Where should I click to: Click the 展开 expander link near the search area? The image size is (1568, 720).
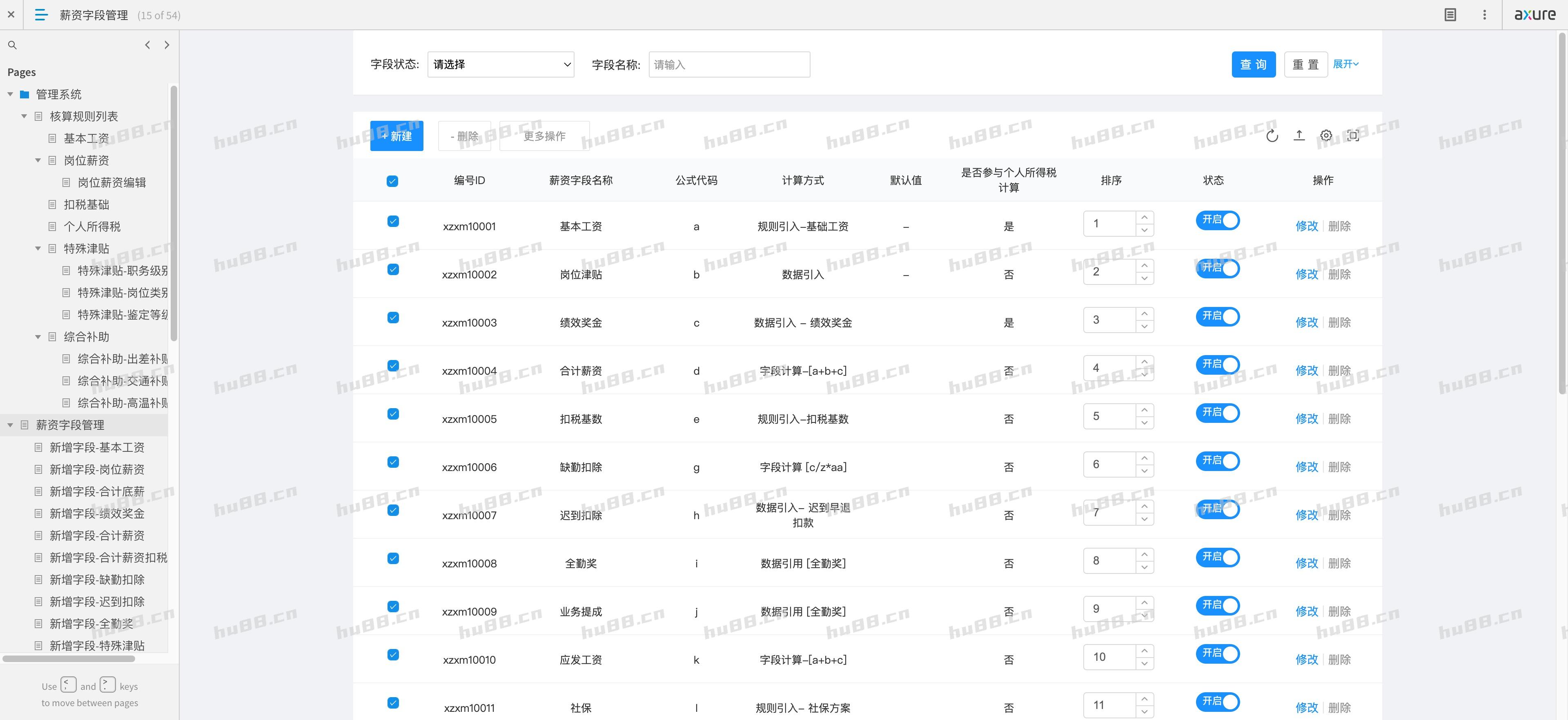click(1345, 63)
